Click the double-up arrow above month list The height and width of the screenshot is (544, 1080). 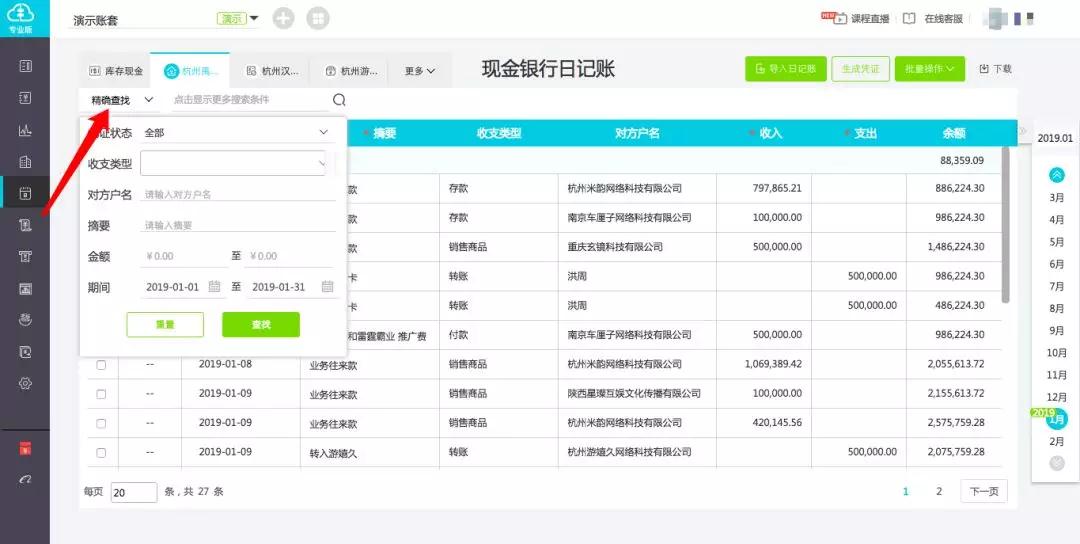click(1057, 175)
